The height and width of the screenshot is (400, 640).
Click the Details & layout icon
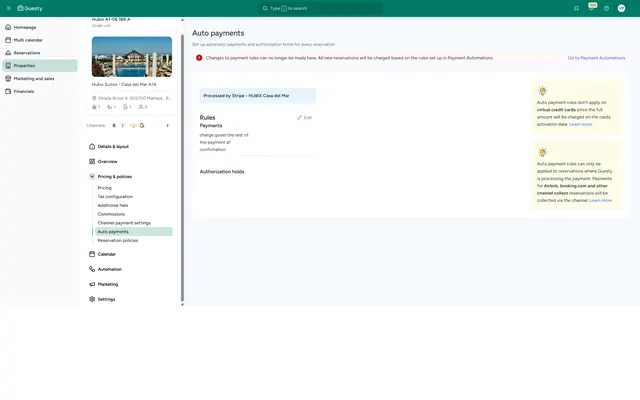click(x=92, y=146)
